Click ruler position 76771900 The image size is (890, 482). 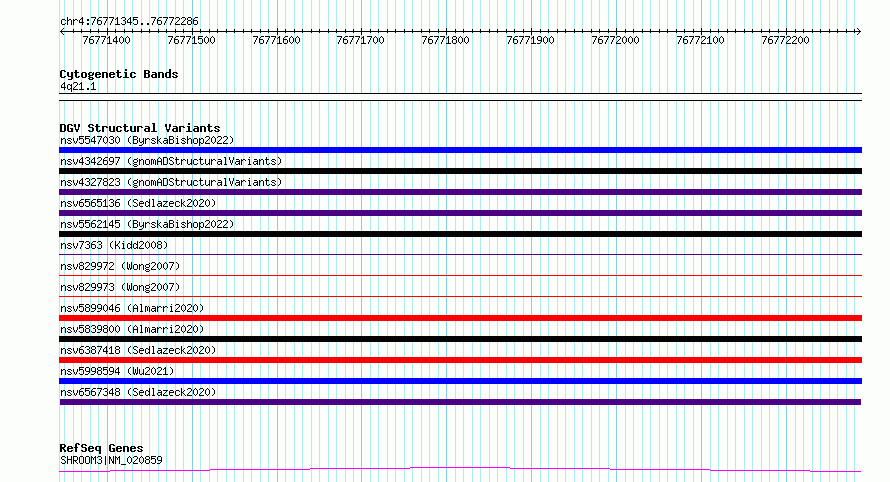[531, 40]
